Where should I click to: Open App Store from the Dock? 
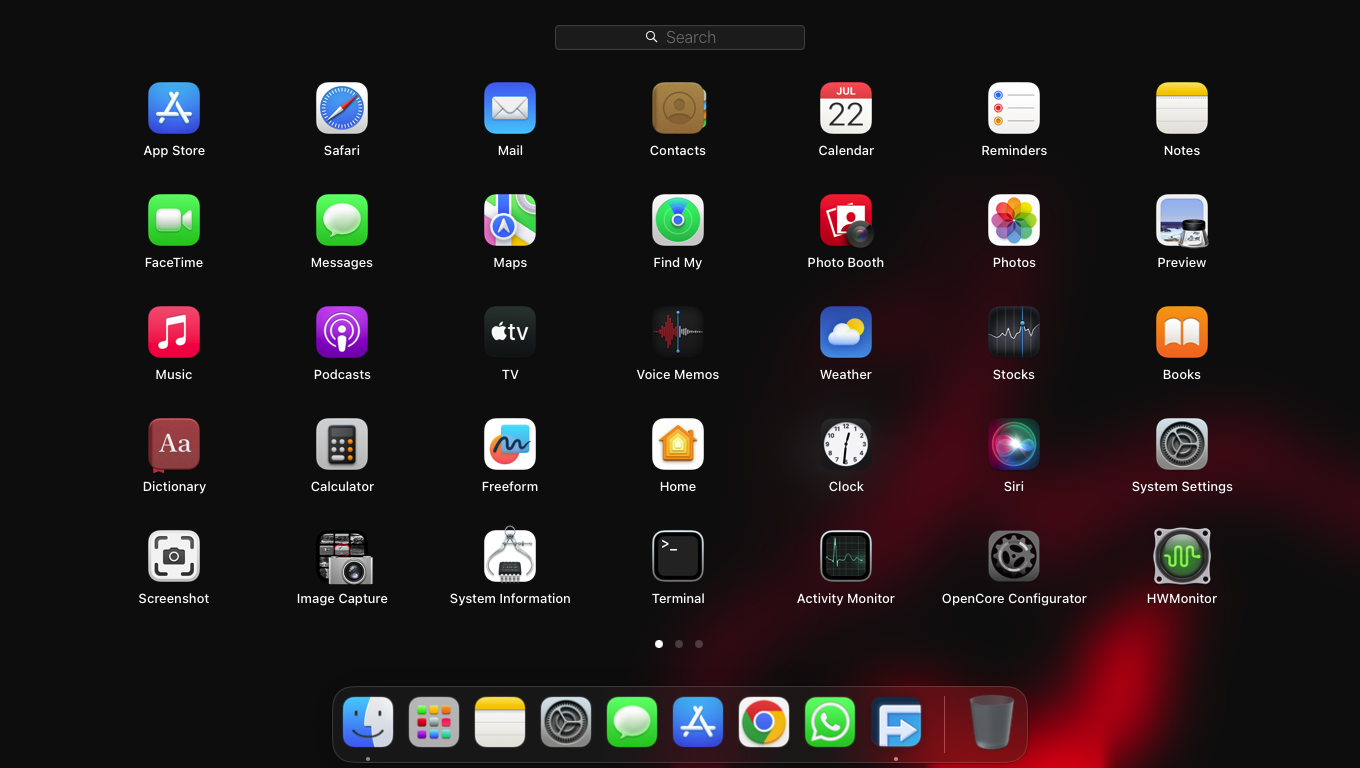(698, 722)
